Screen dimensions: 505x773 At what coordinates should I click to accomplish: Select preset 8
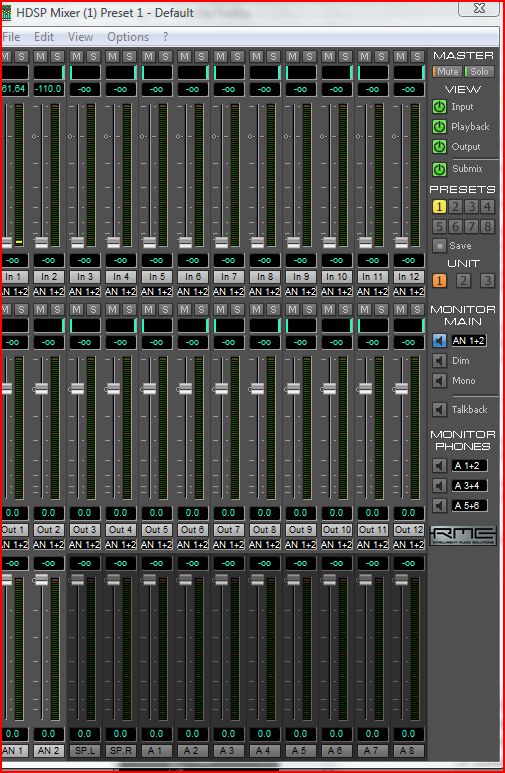tap(487, 226)
